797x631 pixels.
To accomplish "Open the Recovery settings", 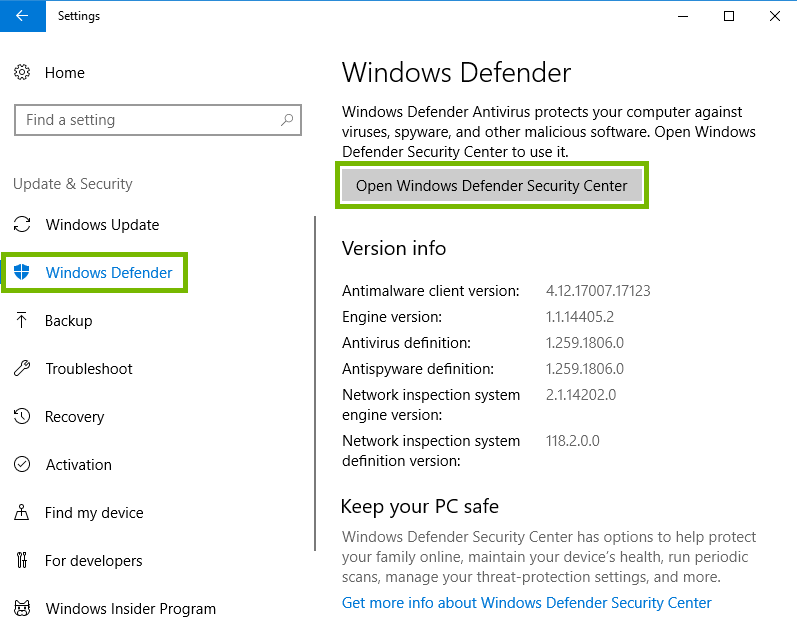I will [x=74, y=417].
